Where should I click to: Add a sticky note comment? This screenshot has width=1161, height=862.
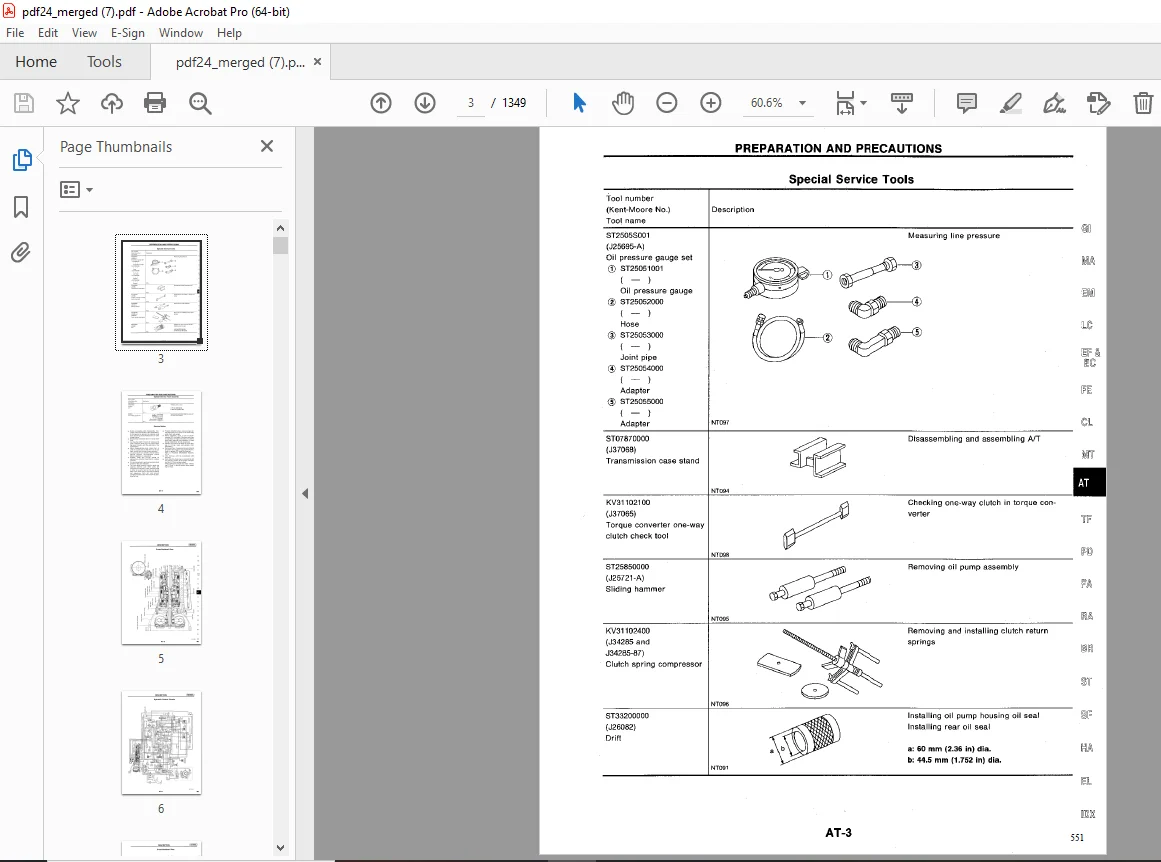[966, 103]
